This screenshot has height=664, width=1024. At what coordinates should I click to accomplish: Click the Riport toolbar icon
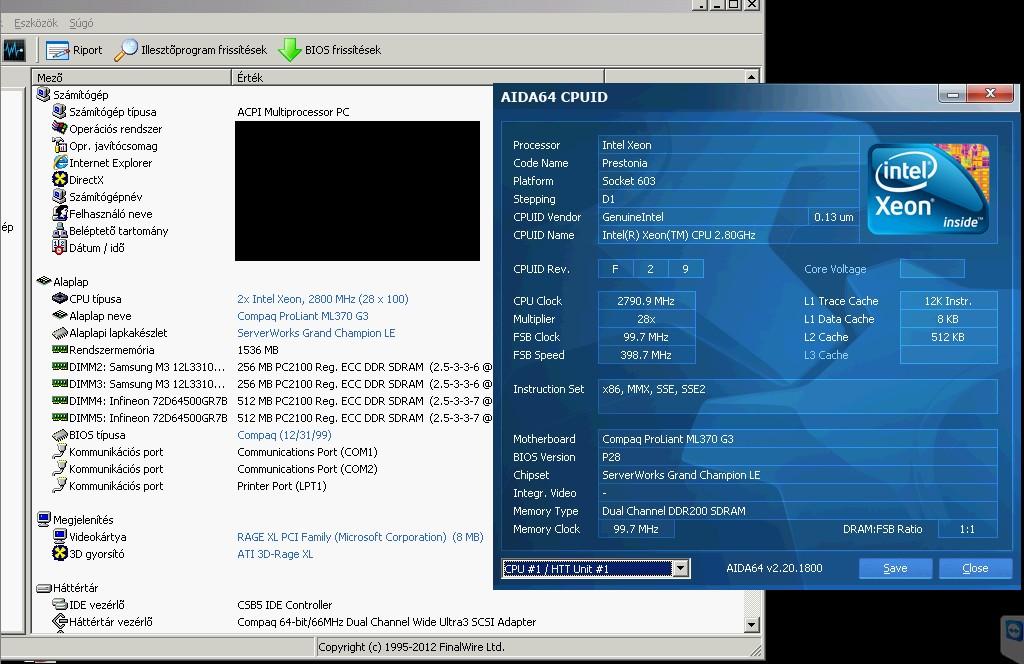[57, 50]
